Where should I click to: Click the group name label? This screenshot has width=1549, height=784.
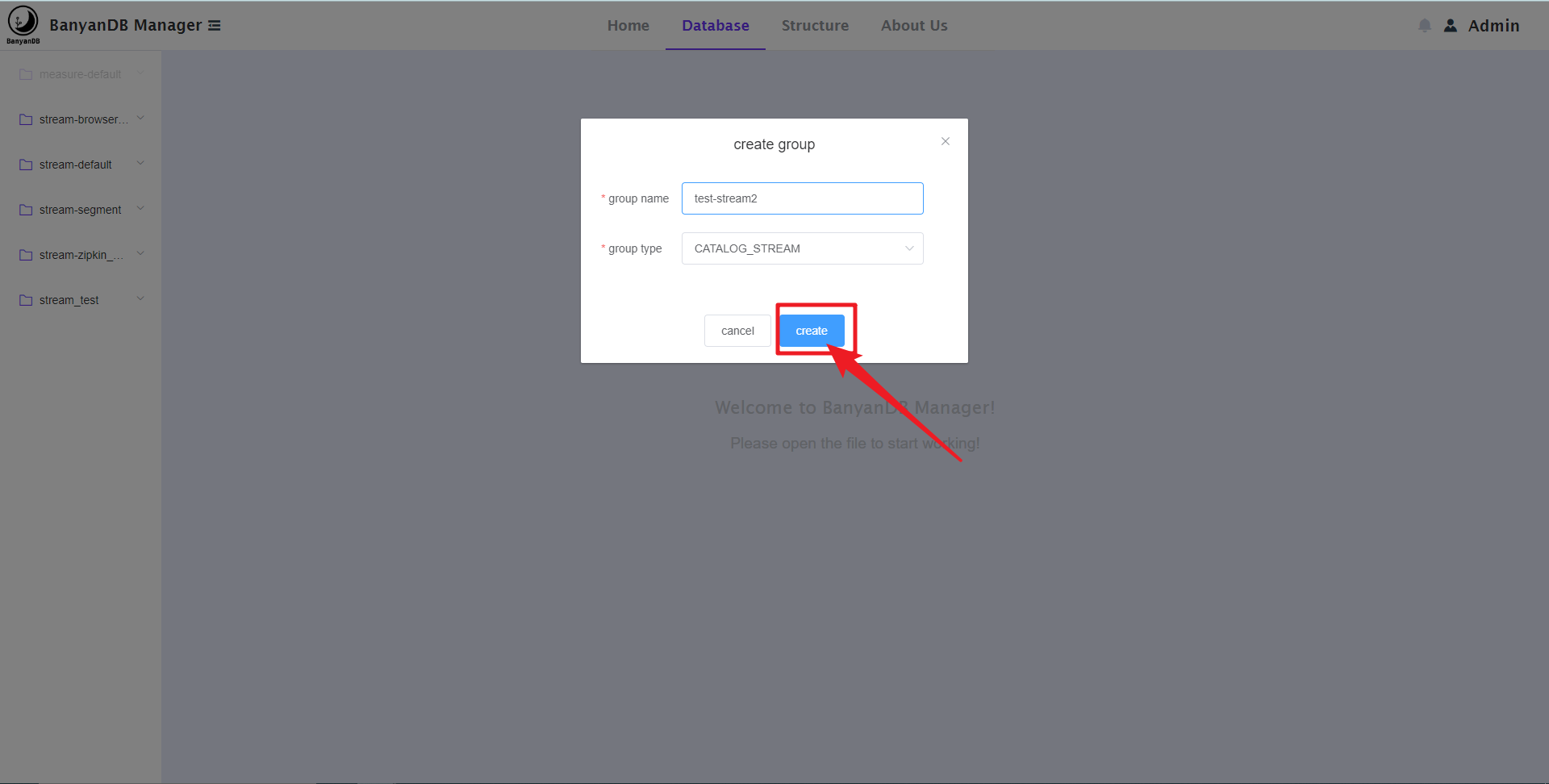[638, 198]
